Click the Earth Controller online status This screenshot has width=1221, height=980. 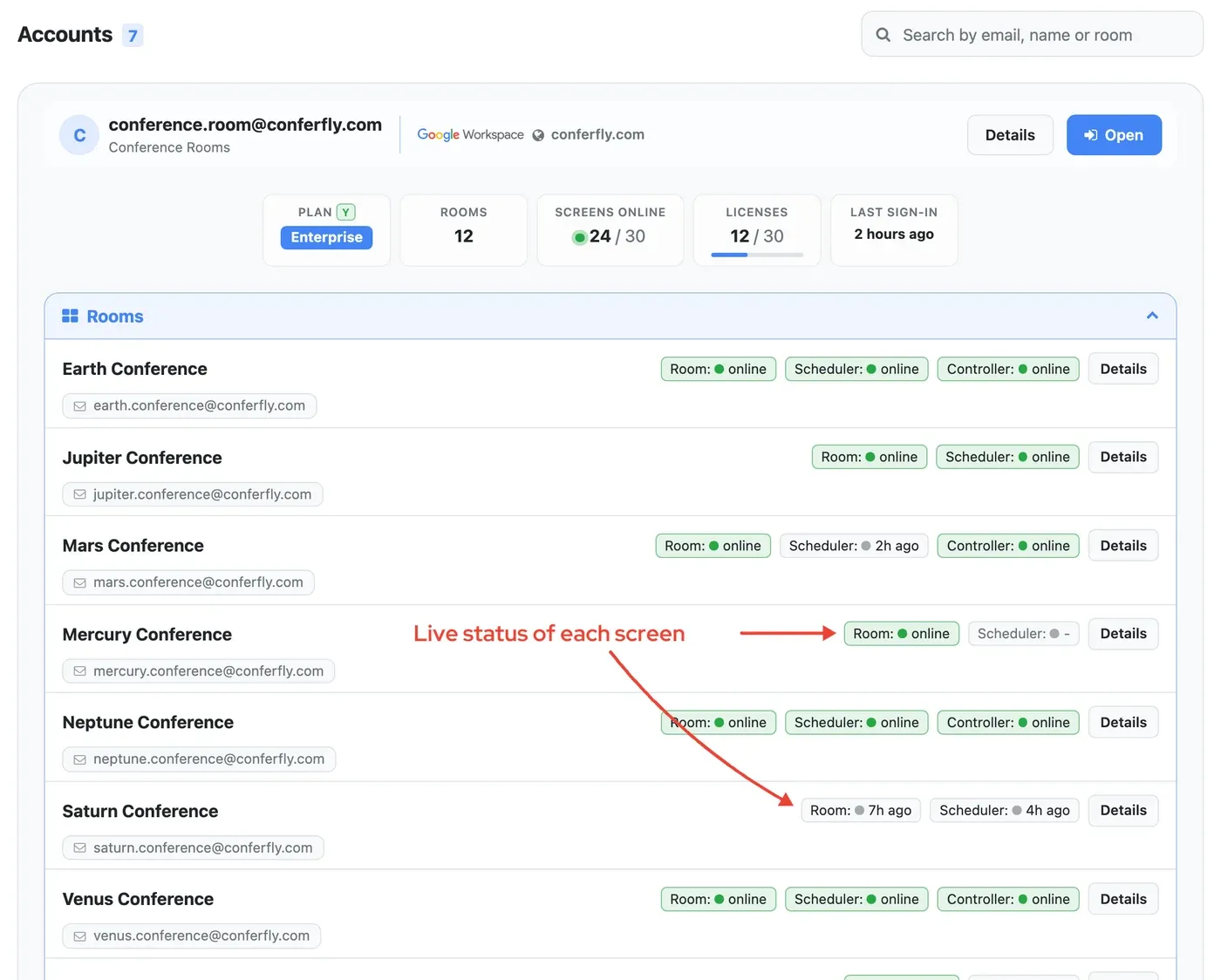coord(1008,369)
